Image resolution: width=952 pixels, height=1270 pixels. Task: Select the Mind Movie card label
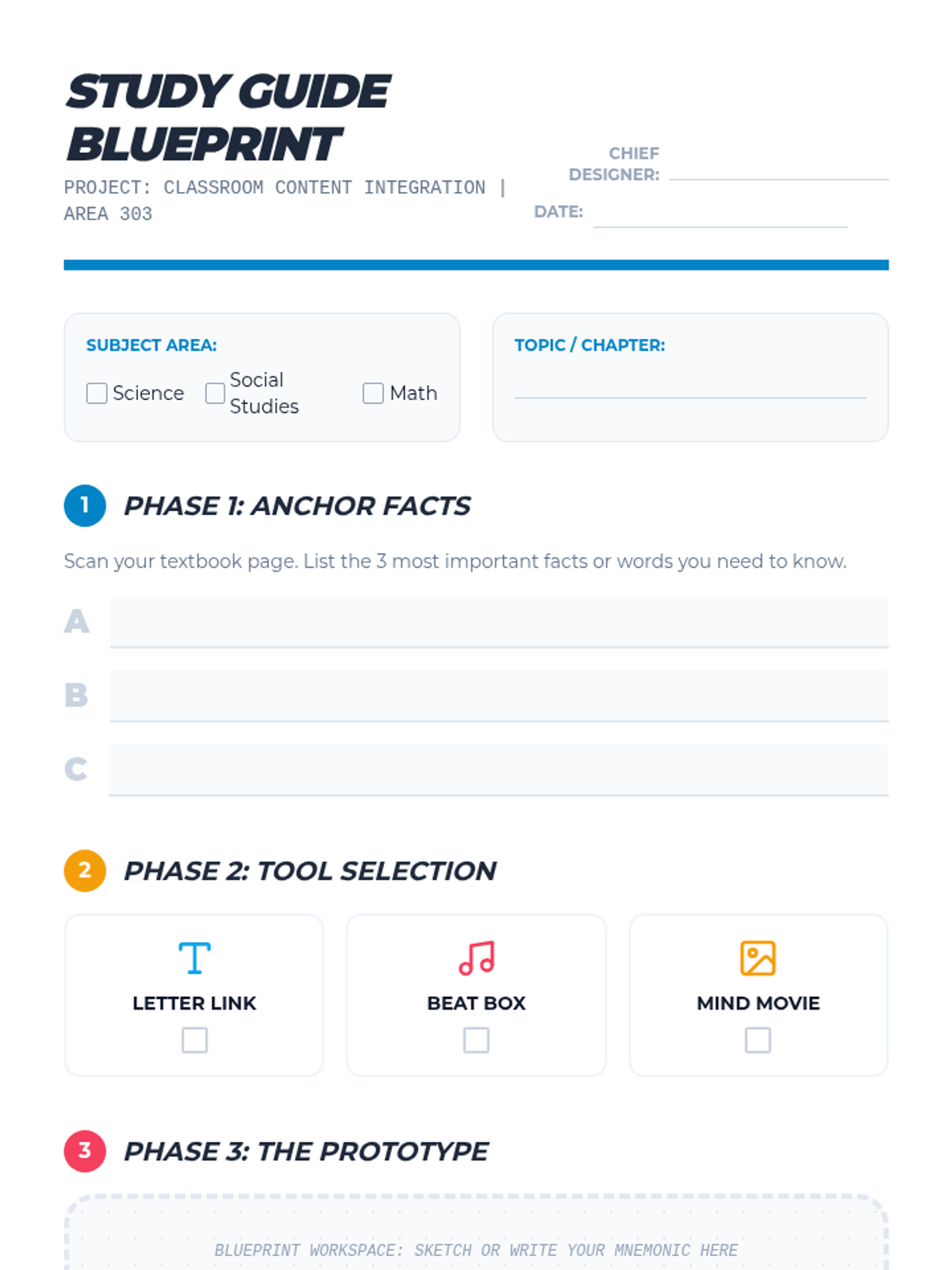pos(758,1003)
